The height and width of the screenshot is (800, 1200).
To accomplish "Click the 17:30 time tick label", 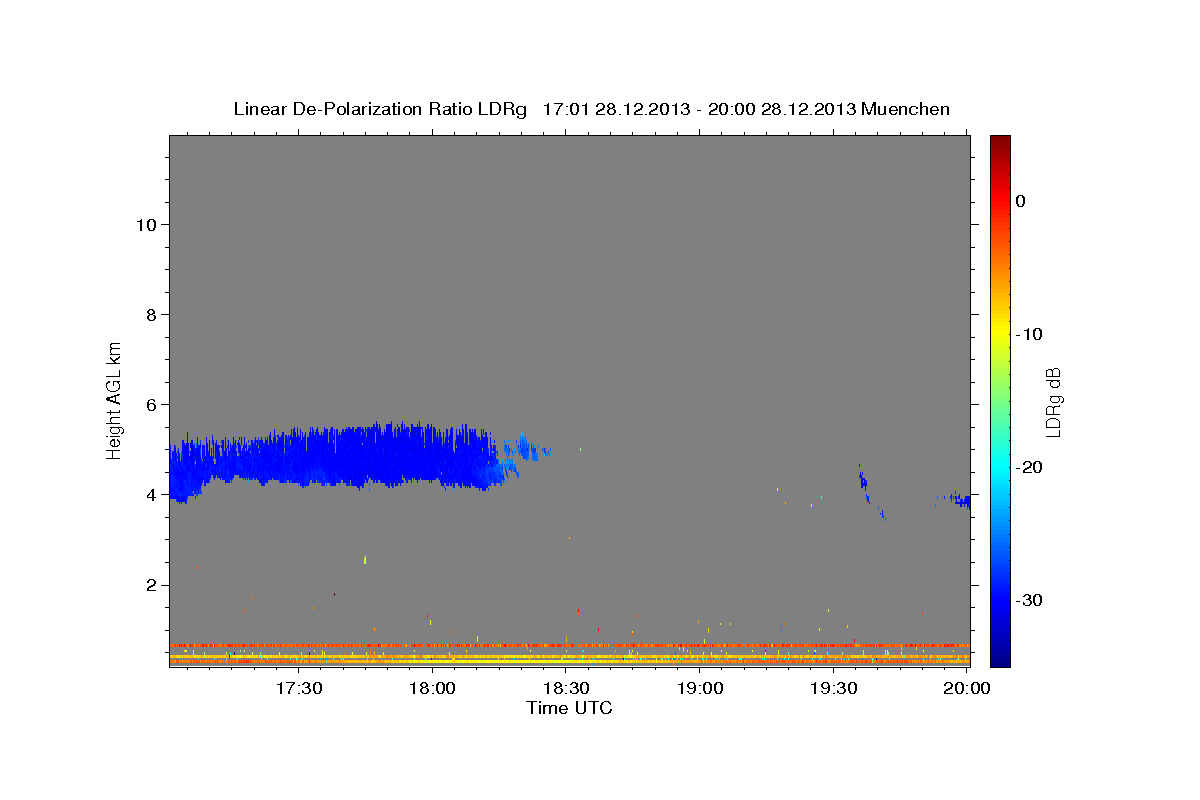I will [x=298, y=688].
